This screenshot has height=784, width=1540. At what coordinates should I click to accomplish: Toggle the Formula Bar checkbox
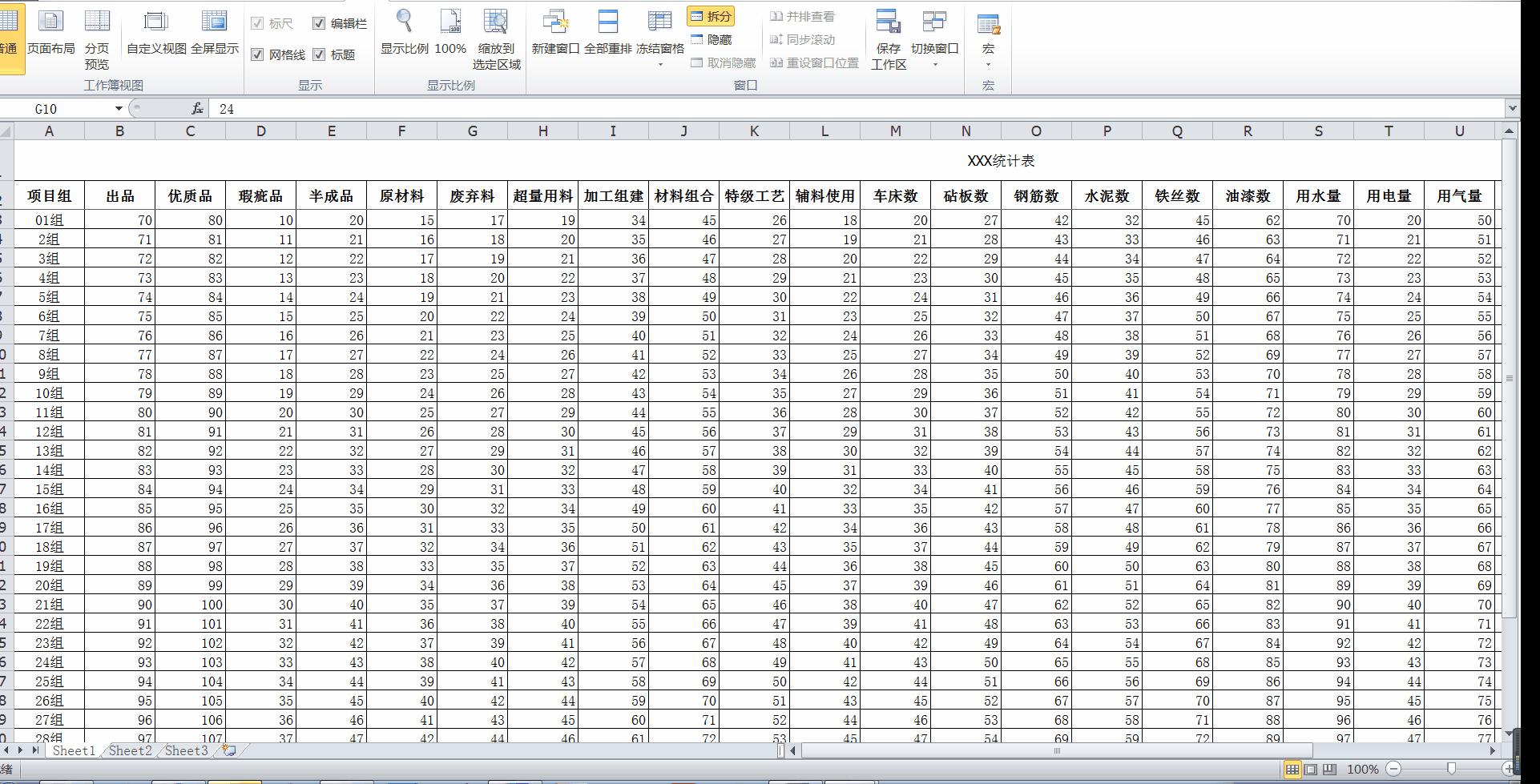click(319, 24)
